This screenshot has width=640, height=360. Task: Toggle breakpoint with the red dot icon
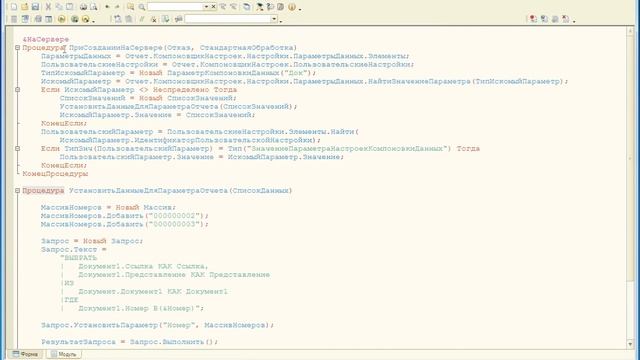(533, 19)
